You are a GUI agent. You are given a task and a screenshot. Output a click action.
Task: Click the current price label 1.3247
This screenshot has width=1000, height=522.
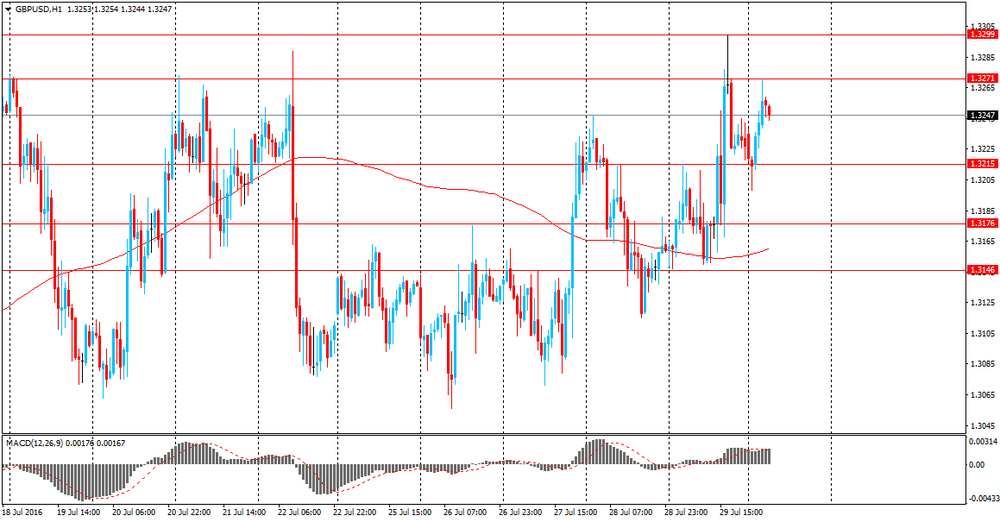pyautogui.click(x=982, y=116)
